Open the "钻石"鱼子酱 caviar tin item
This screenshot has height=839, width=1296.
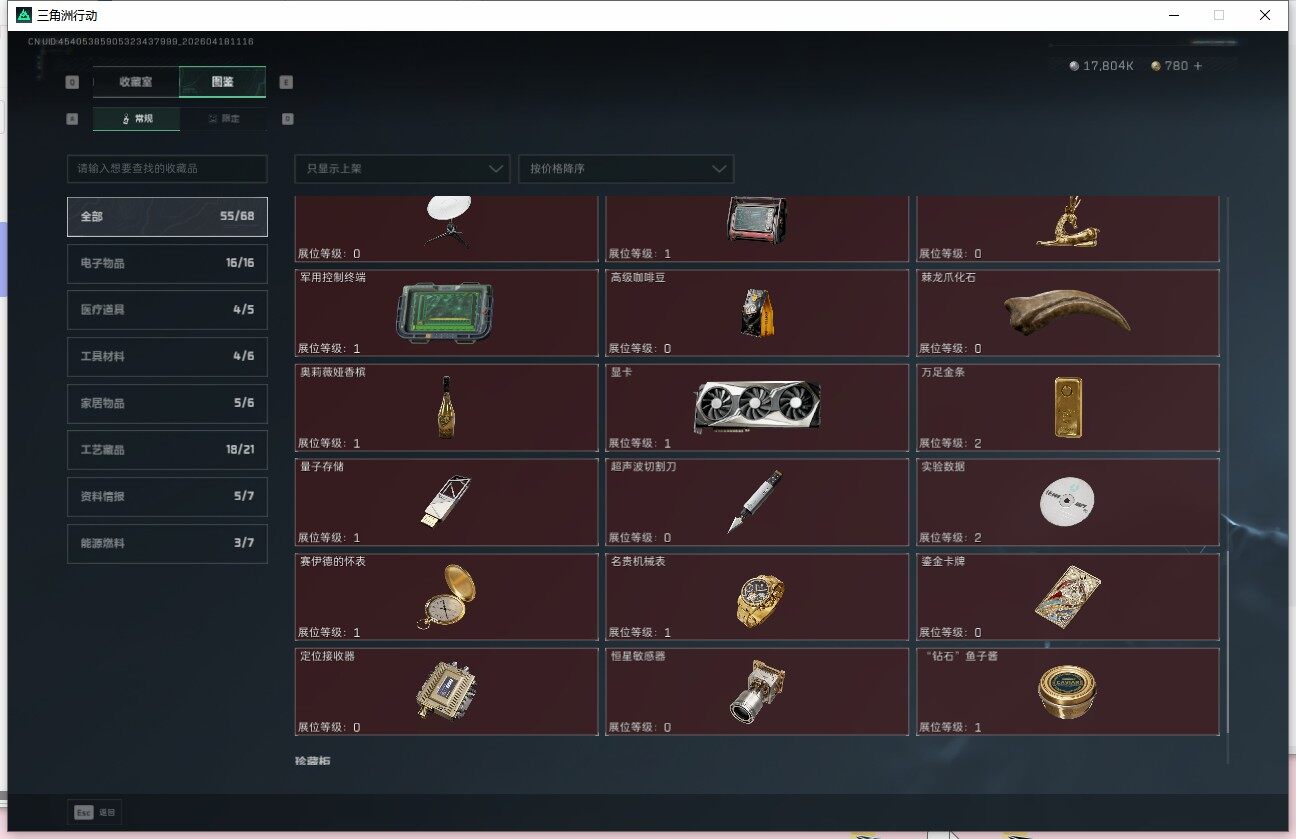click(1068, 692)
